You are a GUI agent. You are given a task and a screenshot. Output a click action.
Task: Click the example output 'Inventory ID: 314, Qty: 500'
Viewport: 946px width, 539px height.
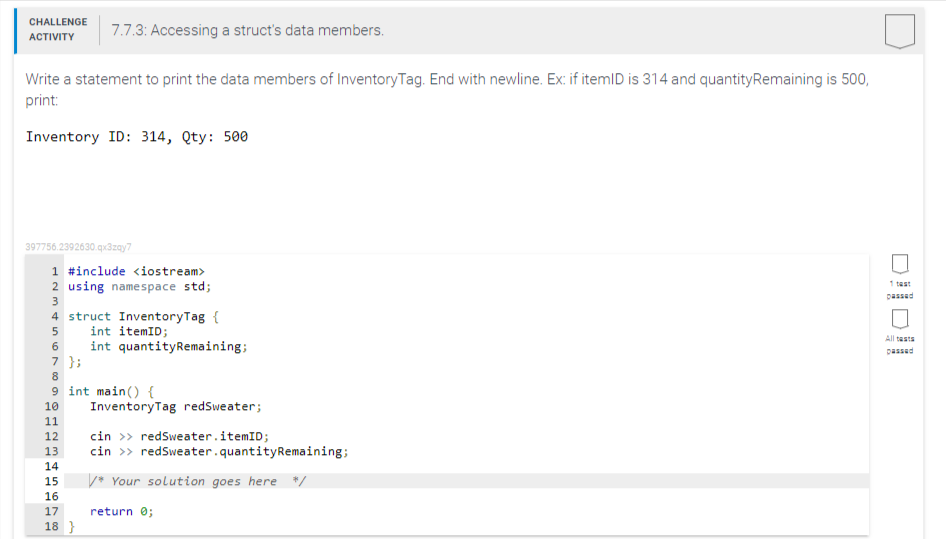click(137, 137)
